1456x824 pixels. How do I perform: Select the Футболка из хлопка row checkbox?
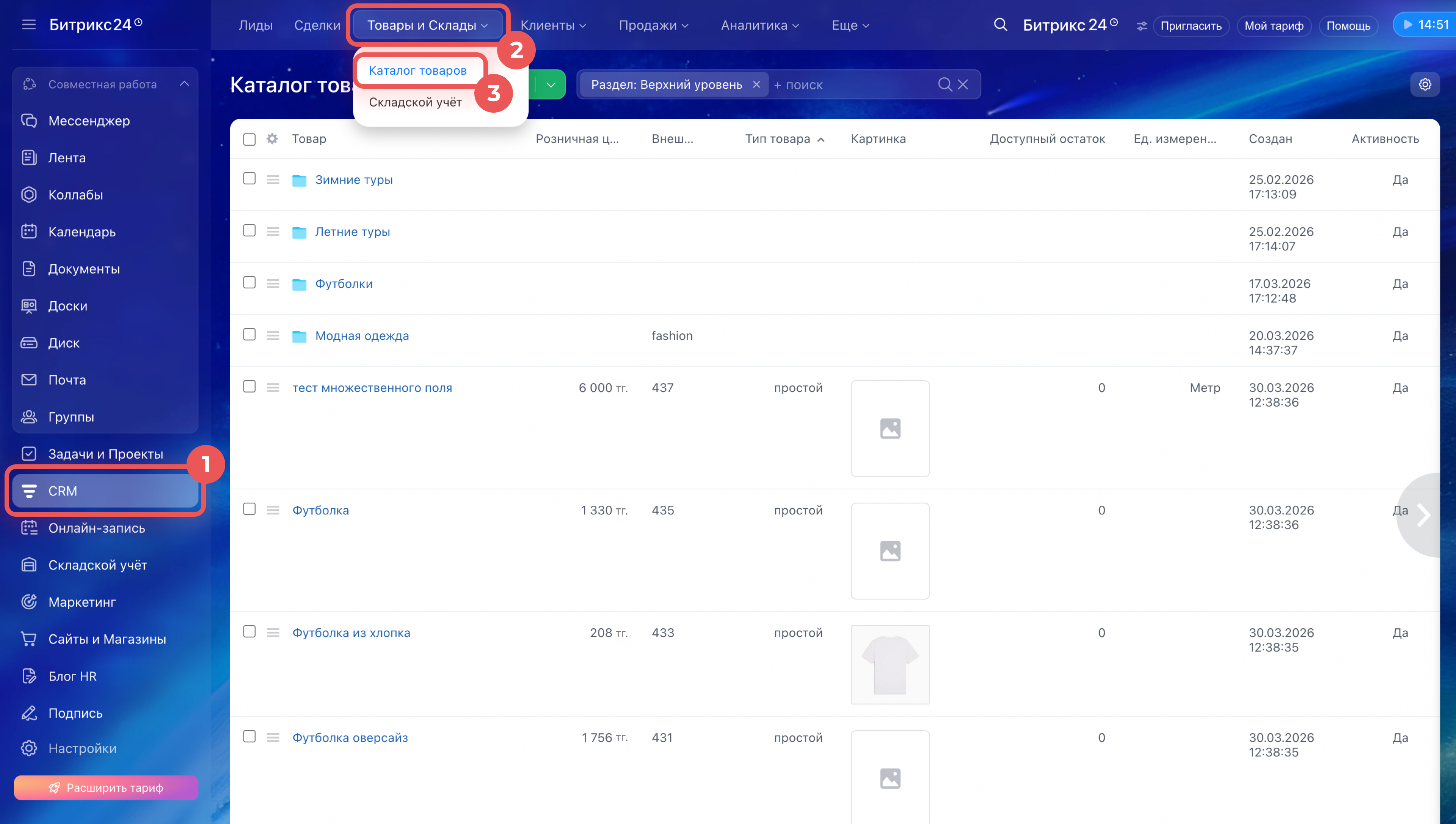249,632
